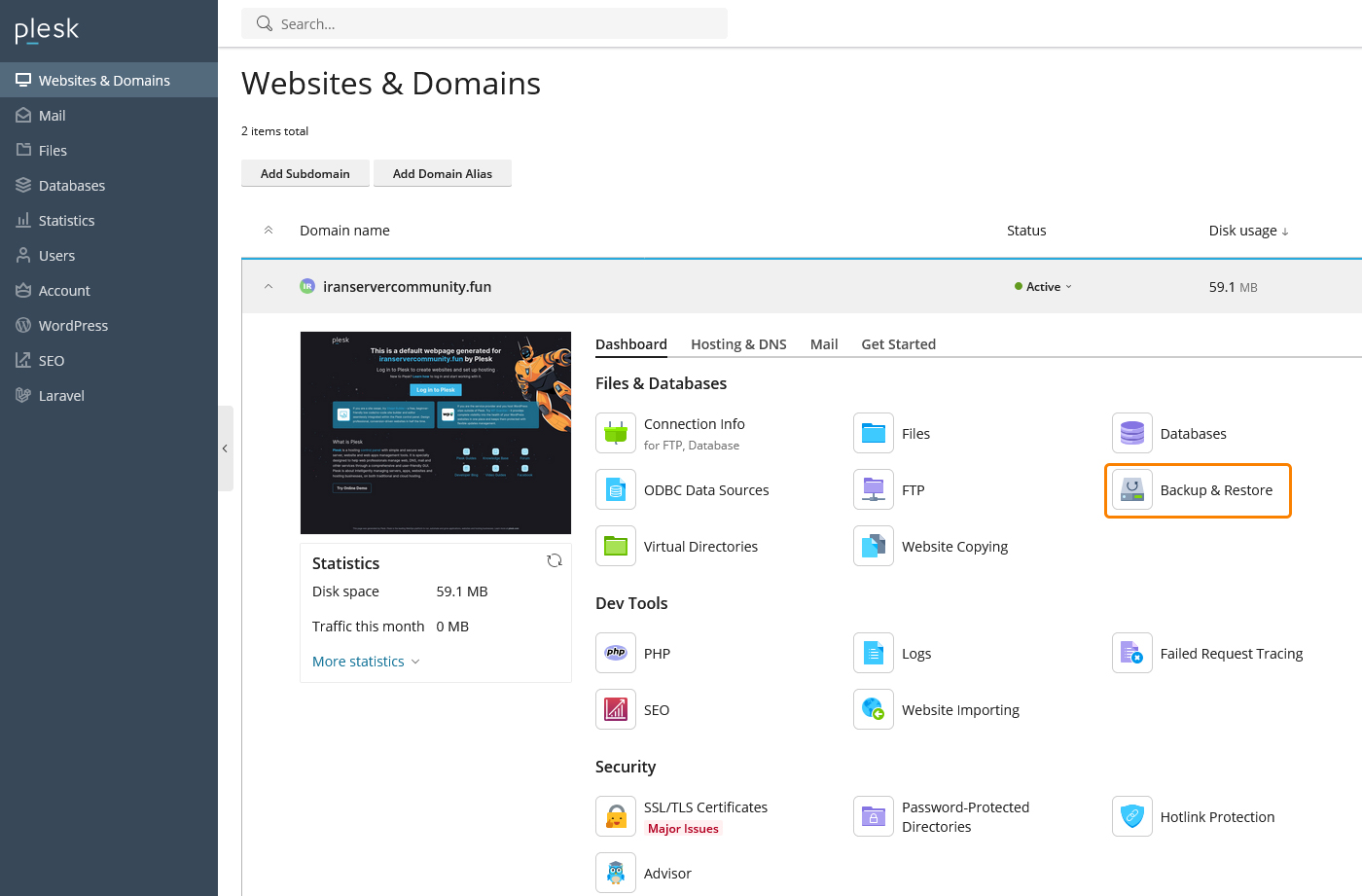Refresh statistics using the reload icon
Screen dimensions: 1362x896
(x=555, y=560)
